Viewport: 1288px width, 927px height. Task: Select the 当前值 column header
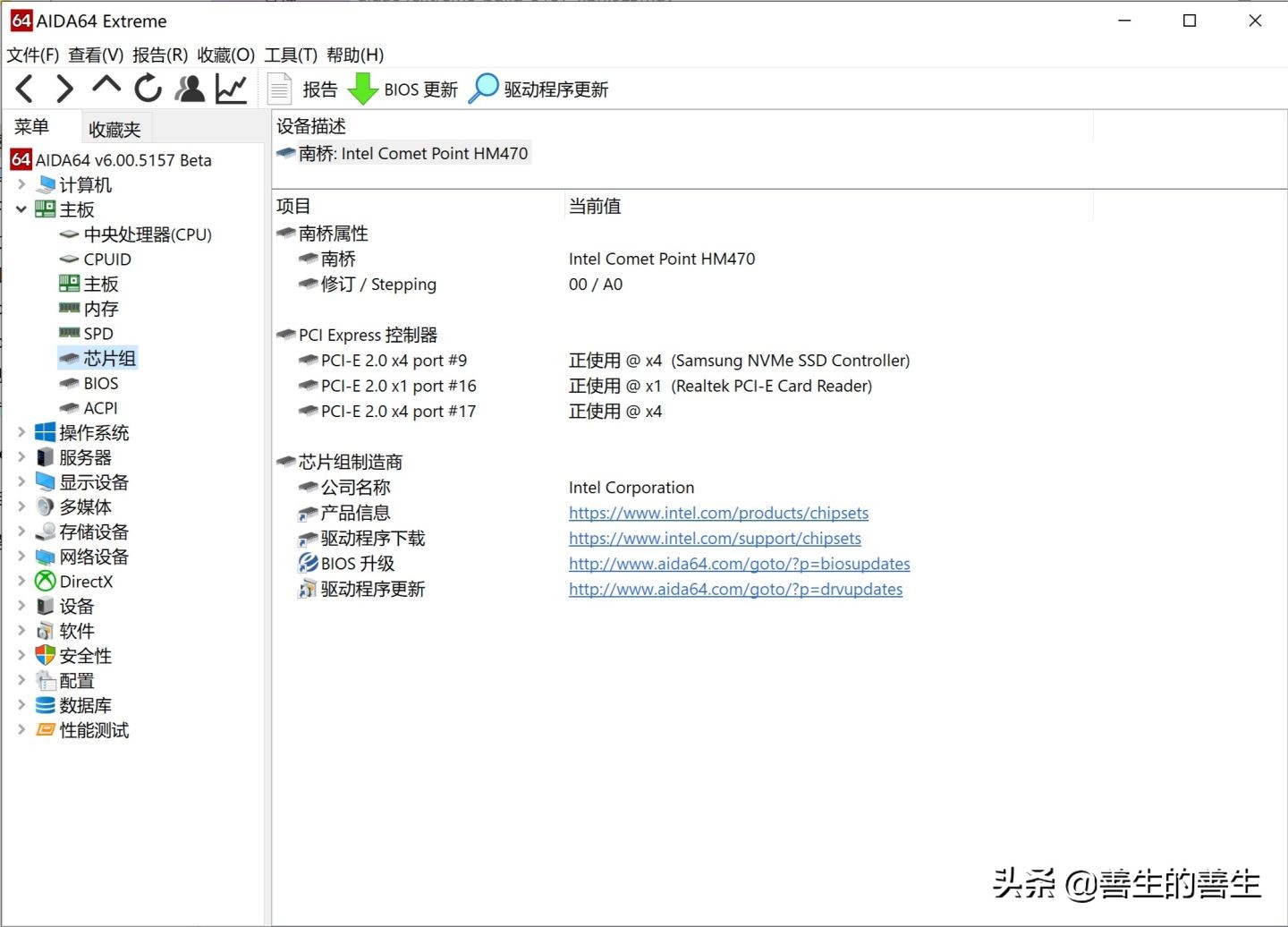pos(595,206)
